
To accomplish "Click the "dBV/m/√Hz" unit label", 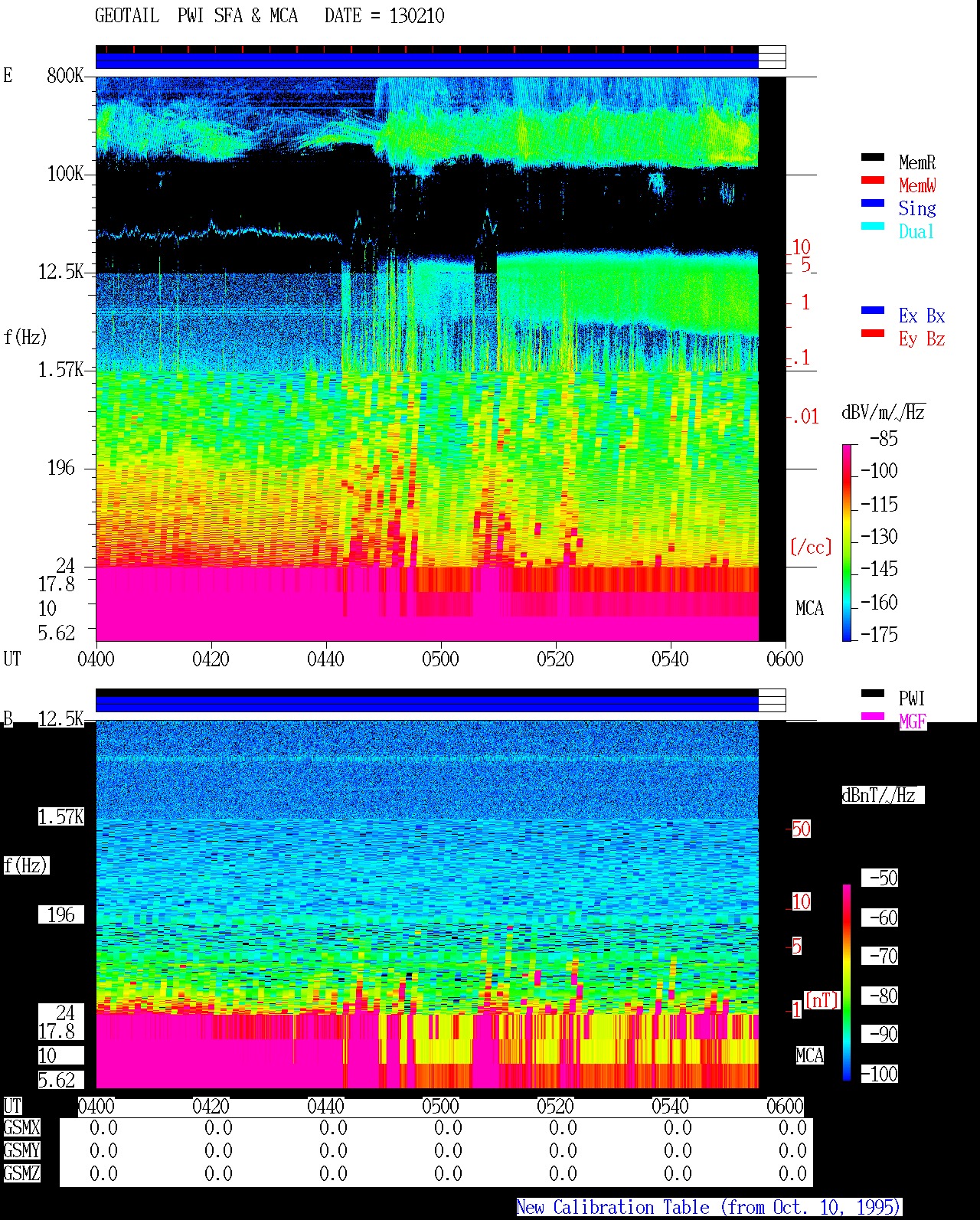I will click(884, 412).
